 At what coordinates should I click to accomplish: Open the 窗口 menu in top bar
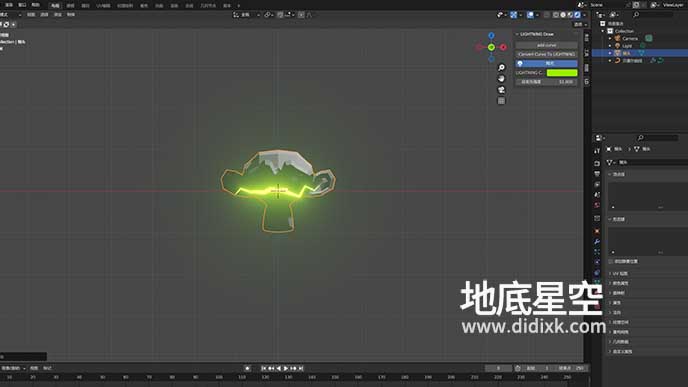[x=22, y=5]
